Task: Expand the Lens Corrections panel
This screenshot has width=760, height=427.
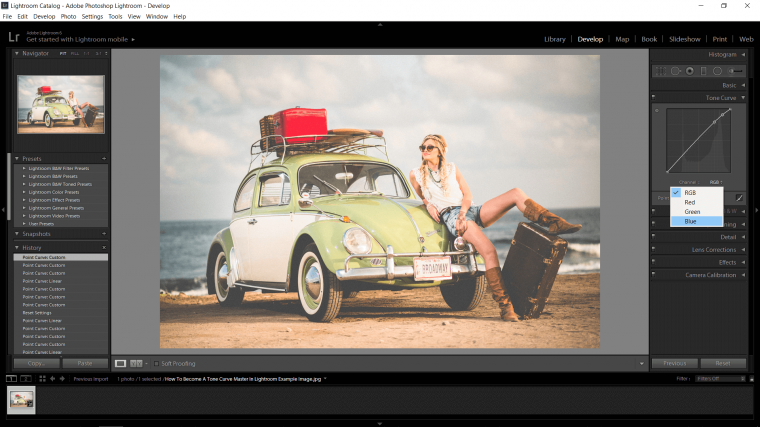Action: [x=743, y=250]
